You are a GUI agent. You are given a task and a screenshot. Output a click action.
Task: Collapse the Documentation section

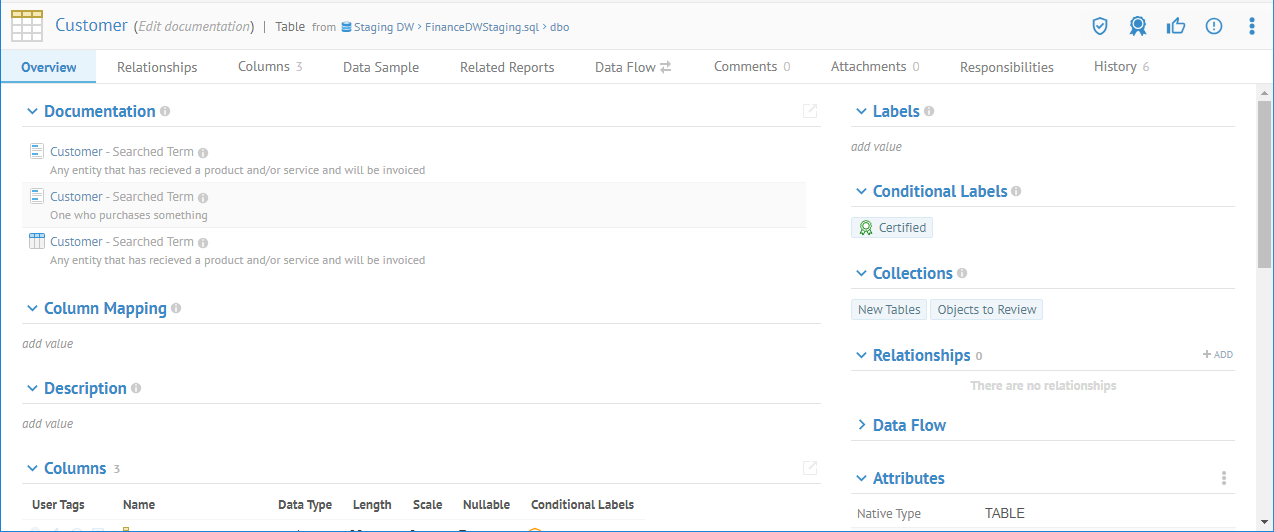(32, 112)
